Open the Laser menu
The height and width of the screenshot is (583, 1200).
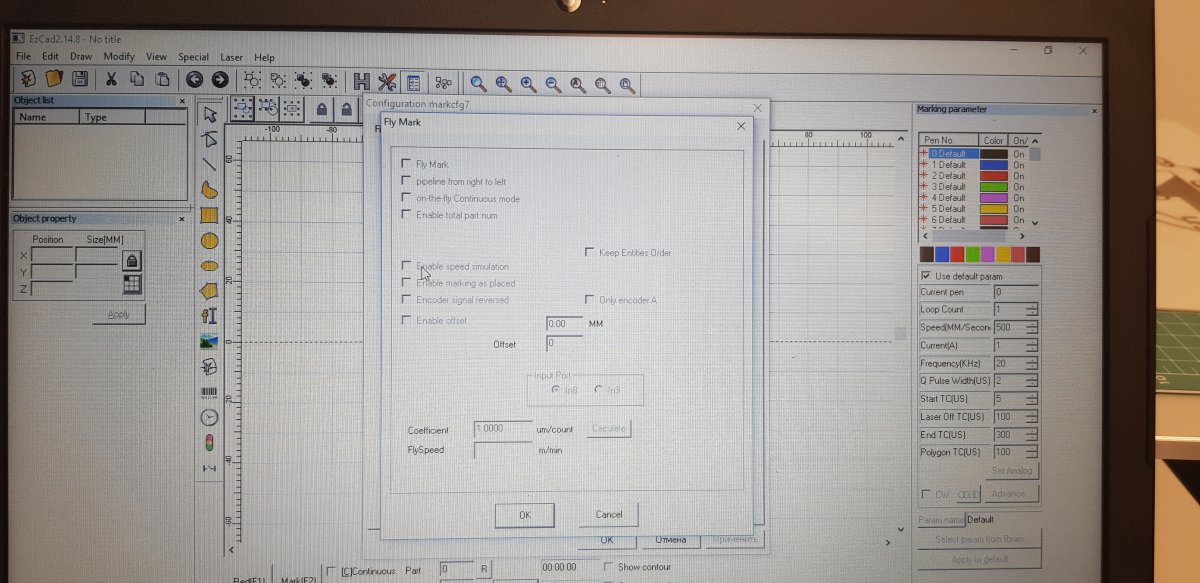[231, 57]
